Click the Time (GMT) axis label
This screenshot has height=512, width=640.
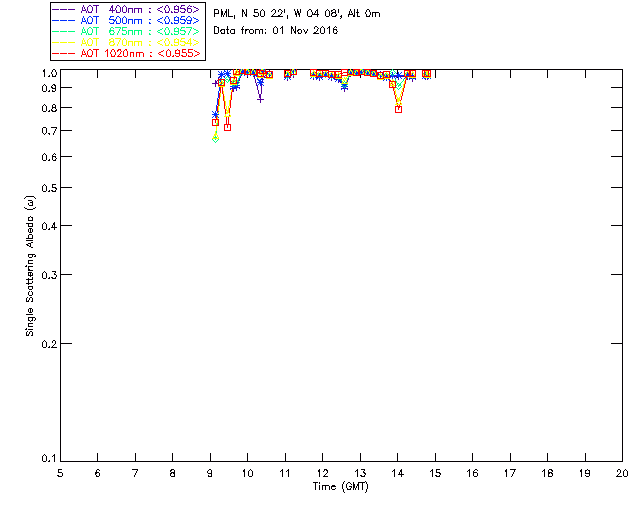(340, 487)
